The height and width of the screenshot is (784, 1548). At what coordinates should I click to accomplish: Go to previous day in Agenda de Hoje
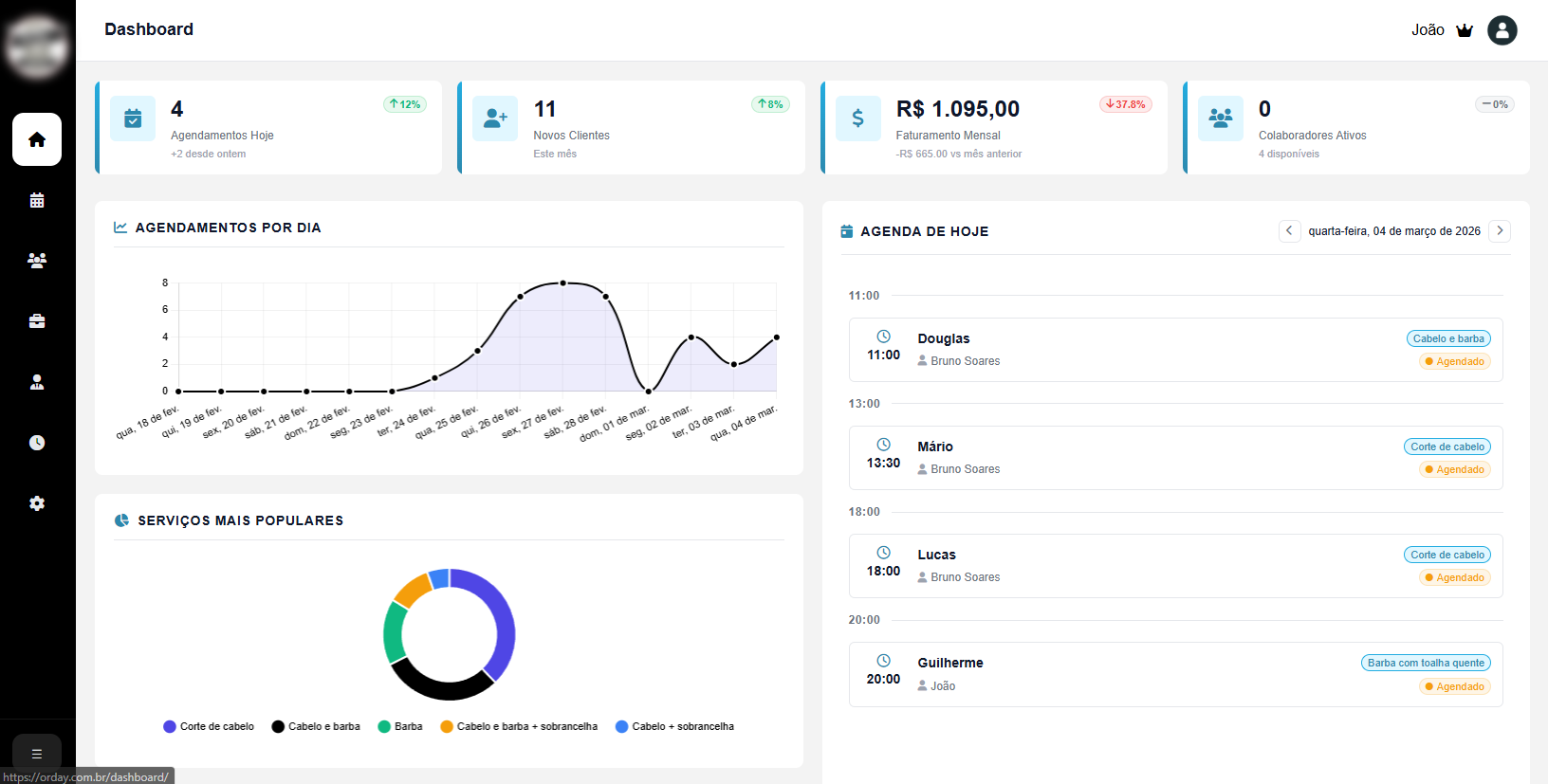(1289, 230)
